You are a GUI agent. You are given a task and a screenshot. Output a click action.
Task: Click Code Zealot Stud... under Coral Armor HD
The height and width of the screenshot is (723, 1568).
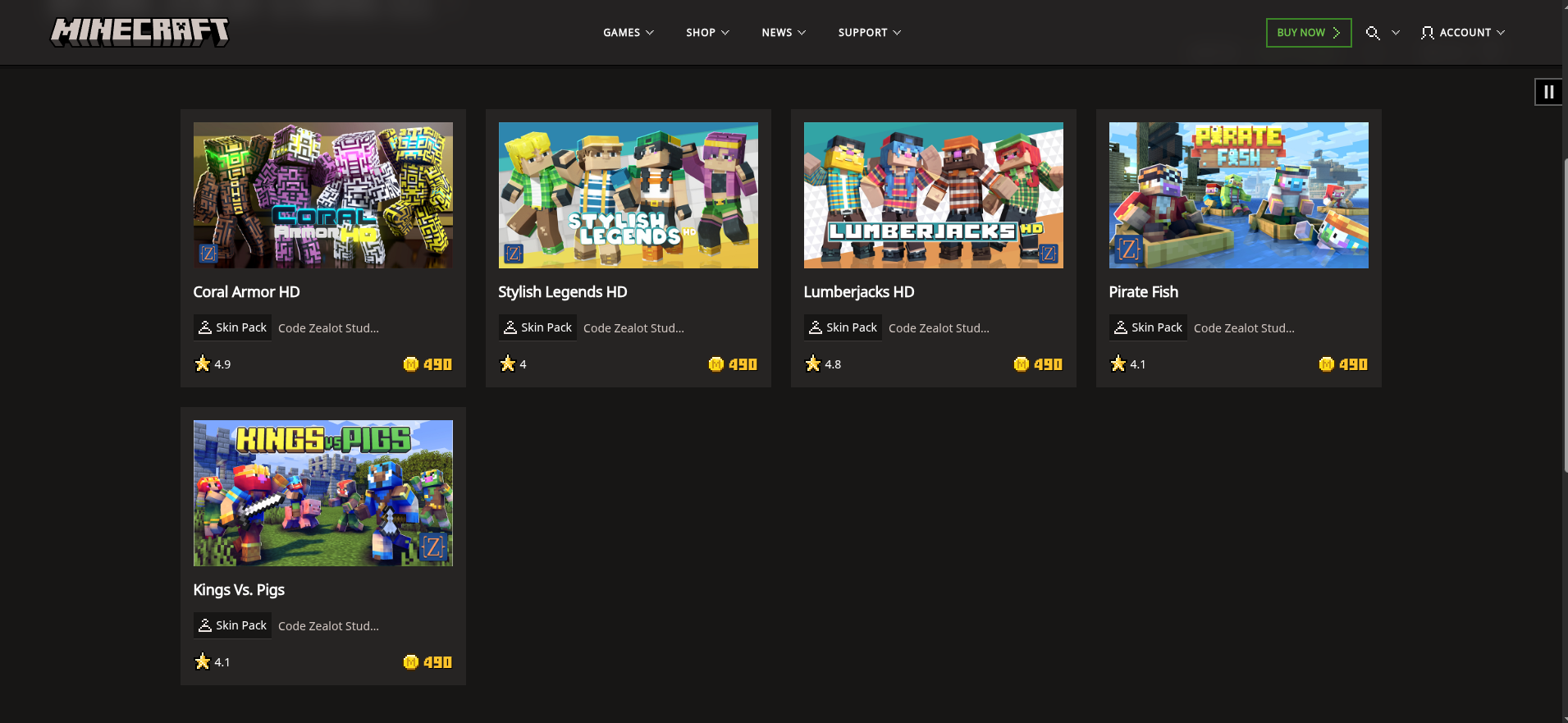click(x=328, y=328)
